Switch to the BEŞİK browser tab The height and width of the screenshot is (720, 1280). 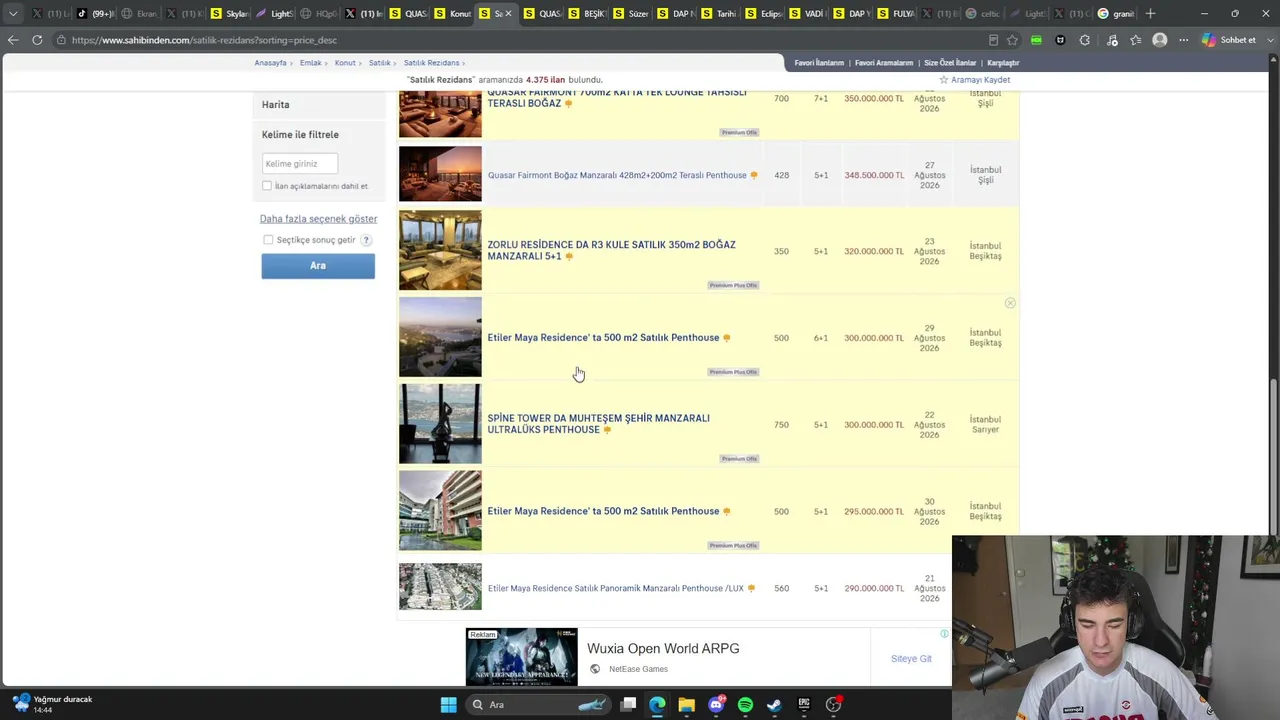pos(586,14)
